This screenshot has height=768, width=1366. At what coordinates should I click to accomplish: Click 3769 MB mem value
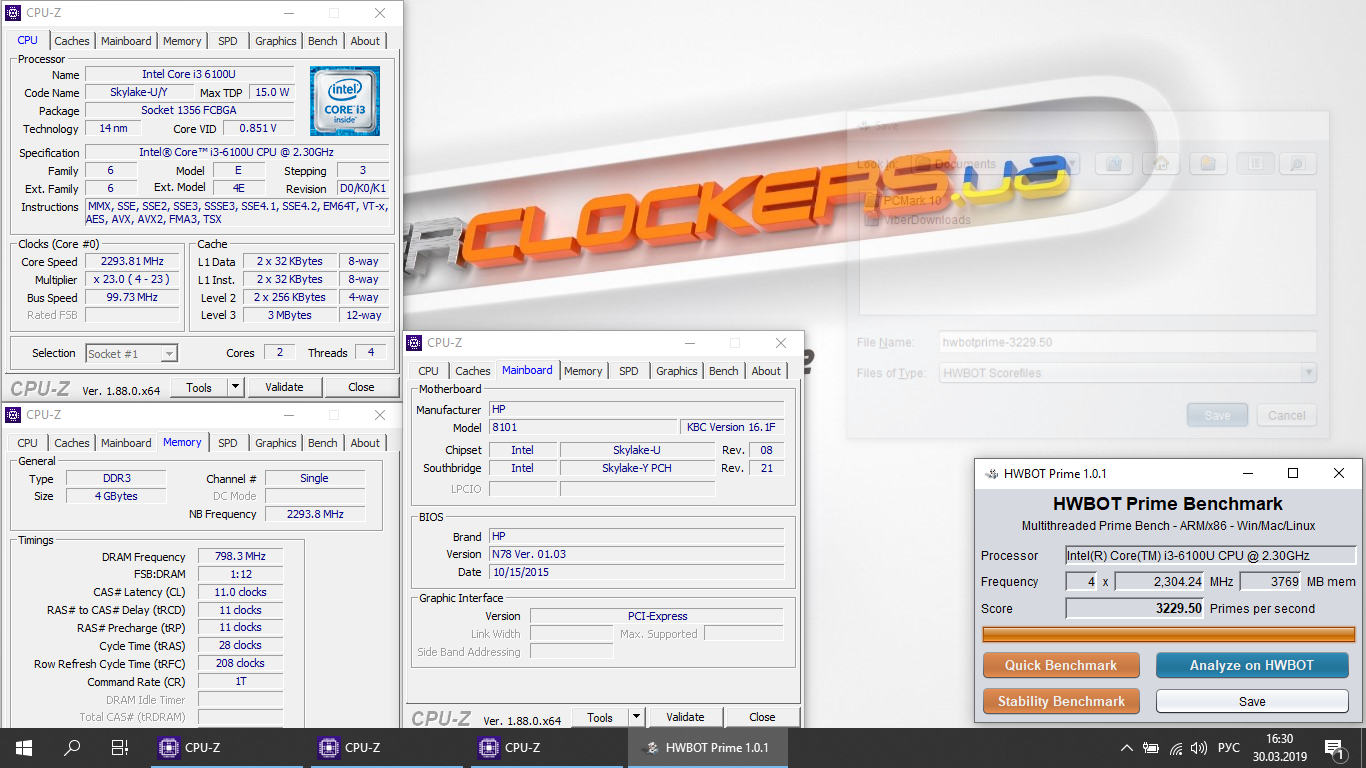(1271, 581)
